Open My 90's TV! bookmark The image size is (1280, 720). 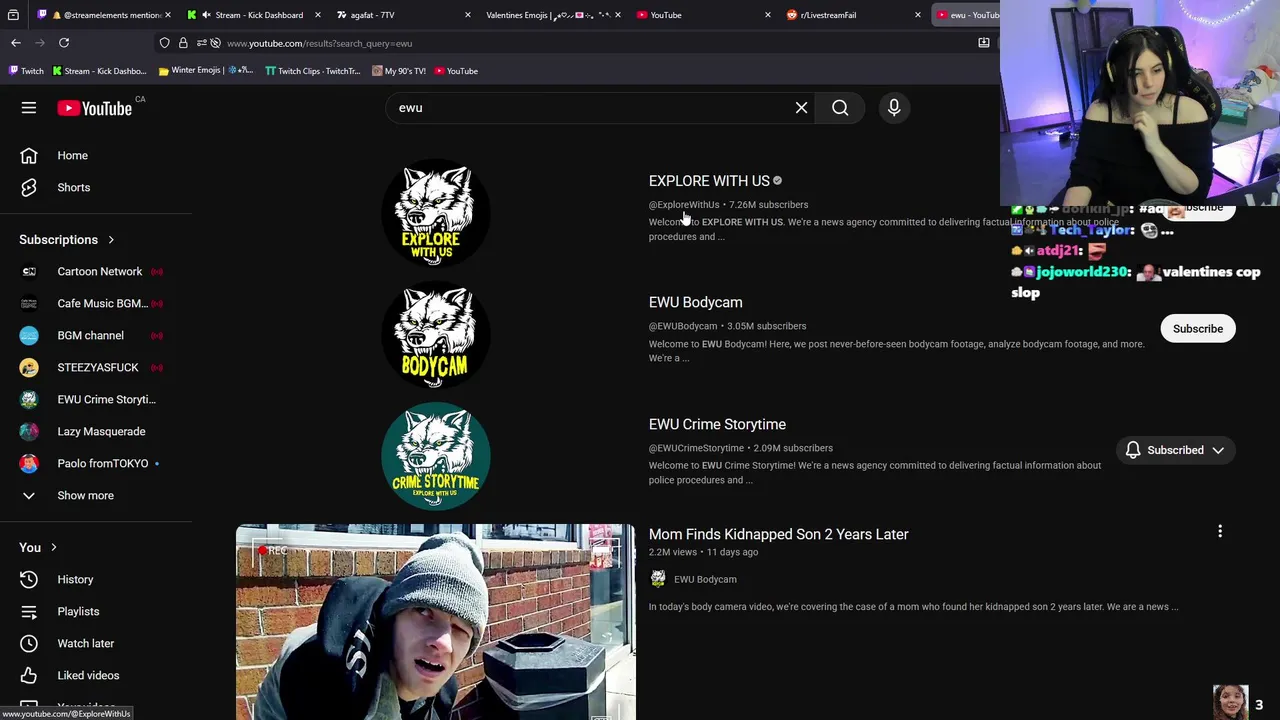[x=398, y=71]
